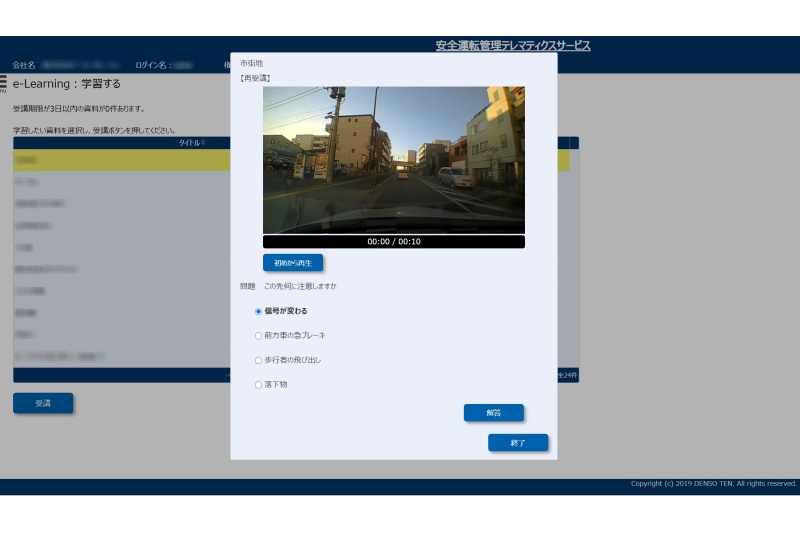Click the 市街地 title of the dialog
The image size is (800, 533).
point(251,63)
